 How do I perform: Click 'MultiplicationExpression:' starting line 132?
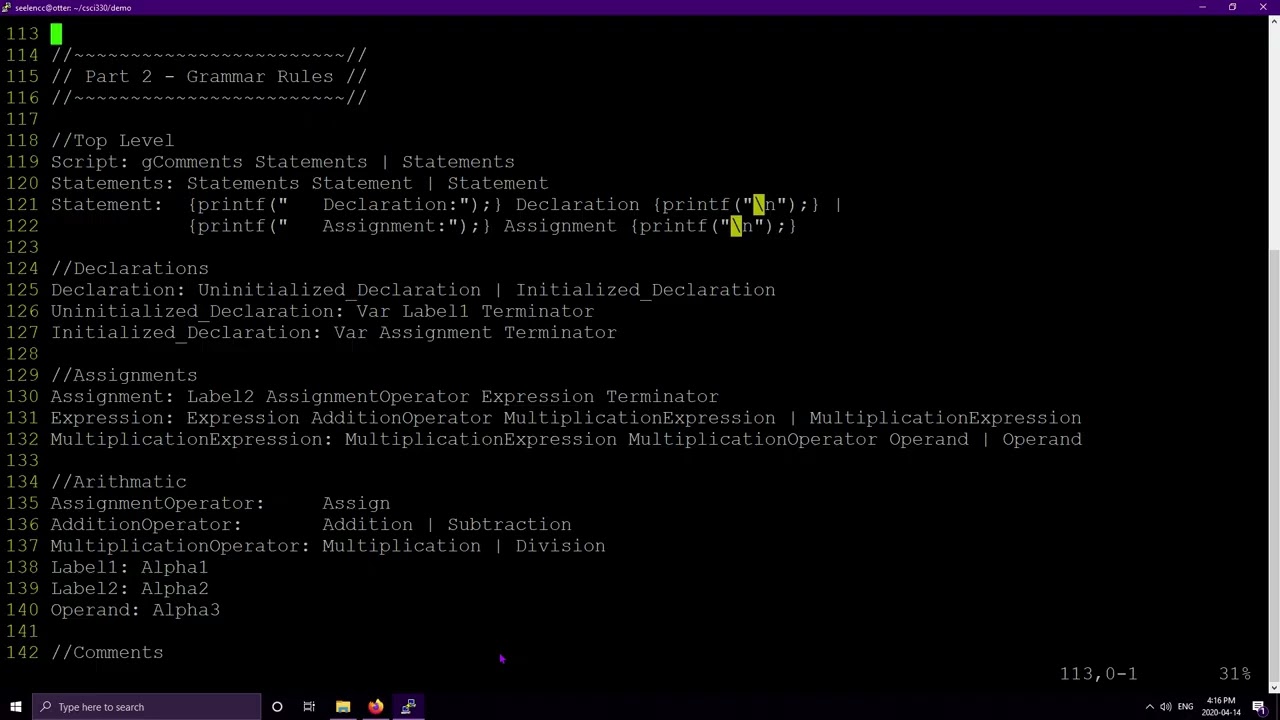192,439
